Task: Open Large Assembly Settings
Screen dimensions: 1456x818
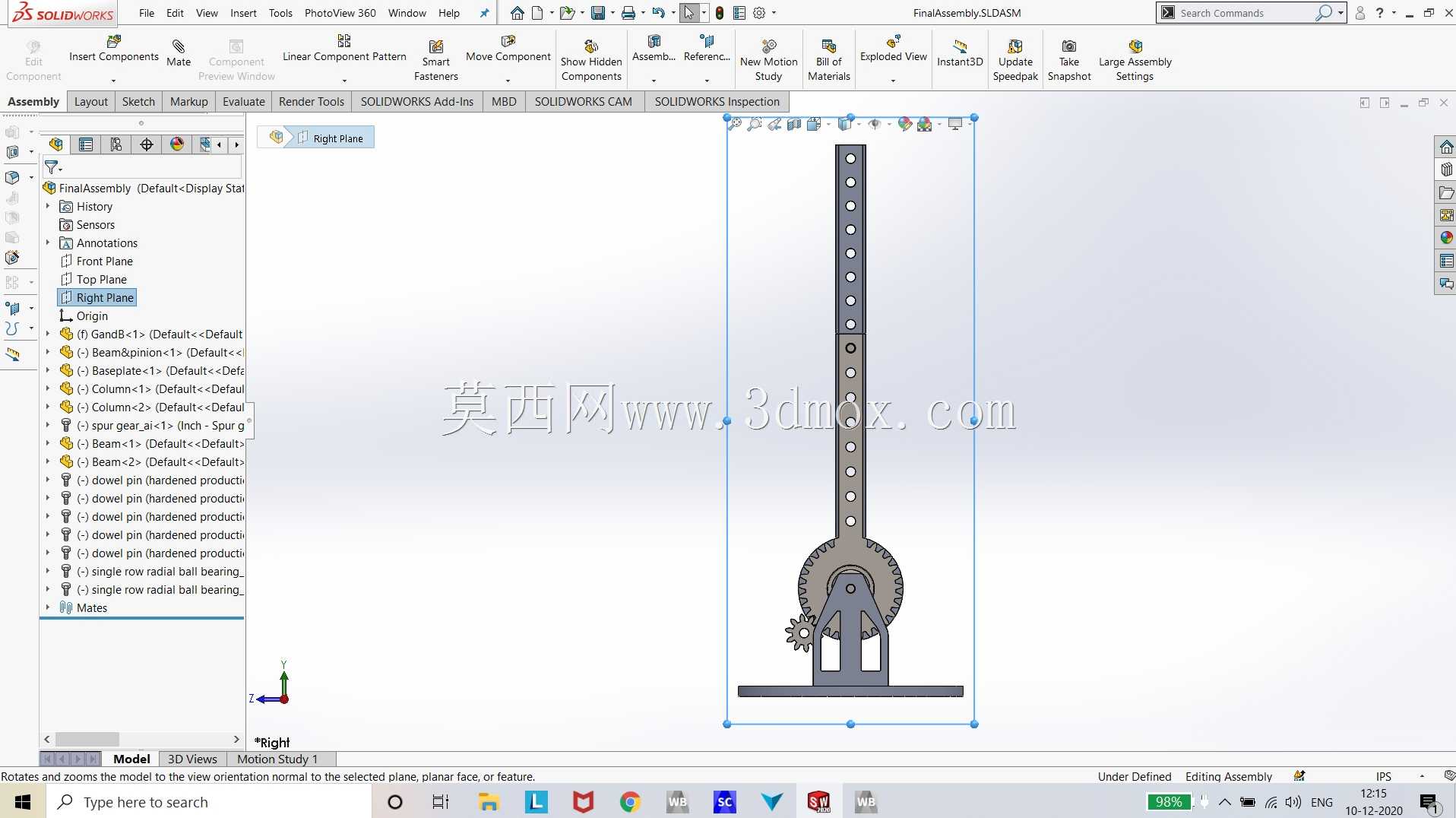Action: coord(1135,59)
